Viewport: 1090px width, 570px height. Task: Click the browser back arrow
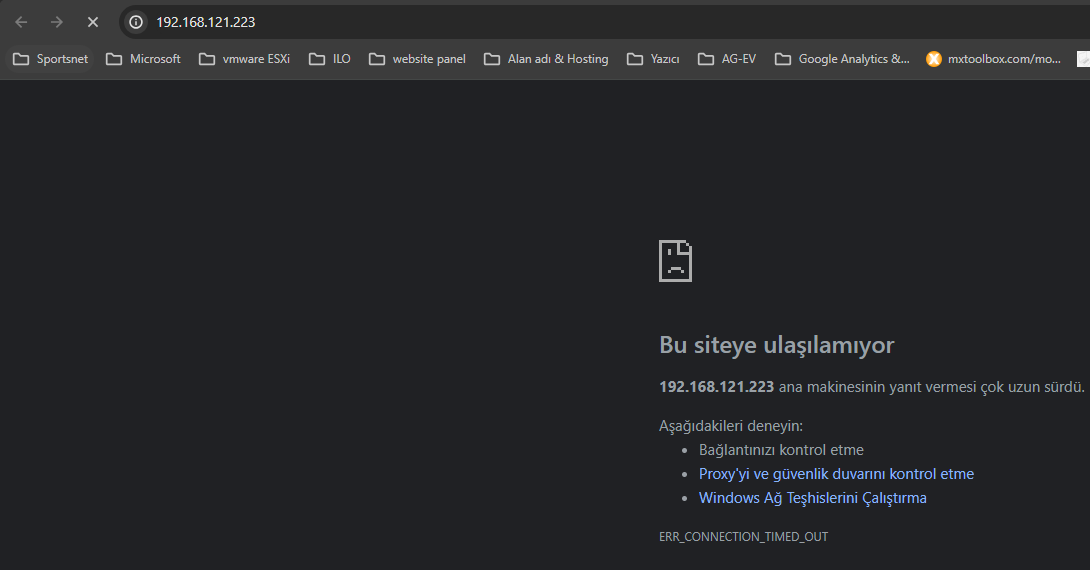click(x=22, y=22)
